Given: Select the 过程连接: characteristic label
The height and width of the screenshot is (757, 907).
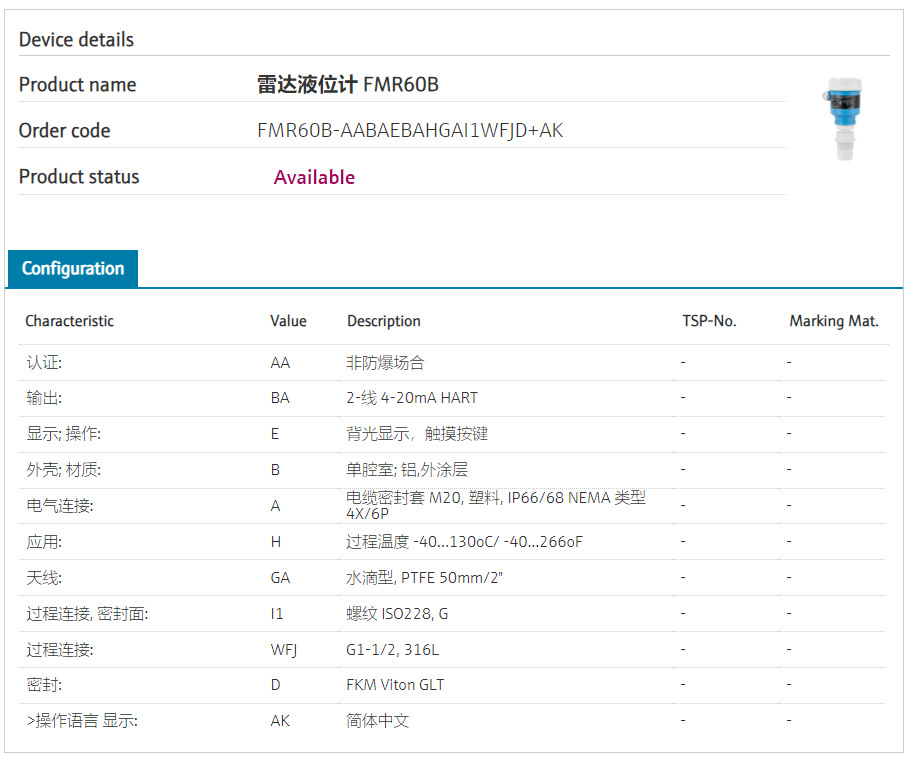Looking at the screenshot, I should 60,650.
